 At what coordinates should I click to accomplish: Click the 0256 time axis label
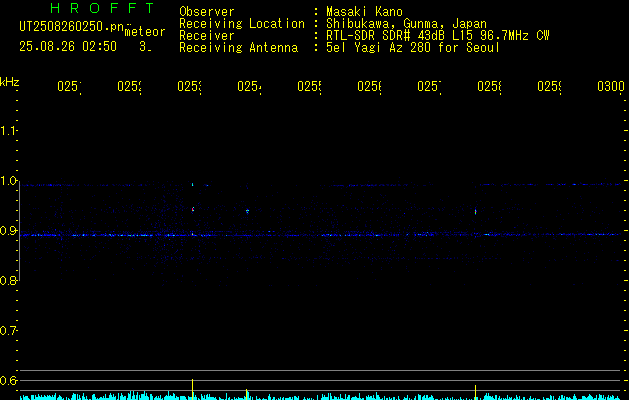tap(369, 86)
